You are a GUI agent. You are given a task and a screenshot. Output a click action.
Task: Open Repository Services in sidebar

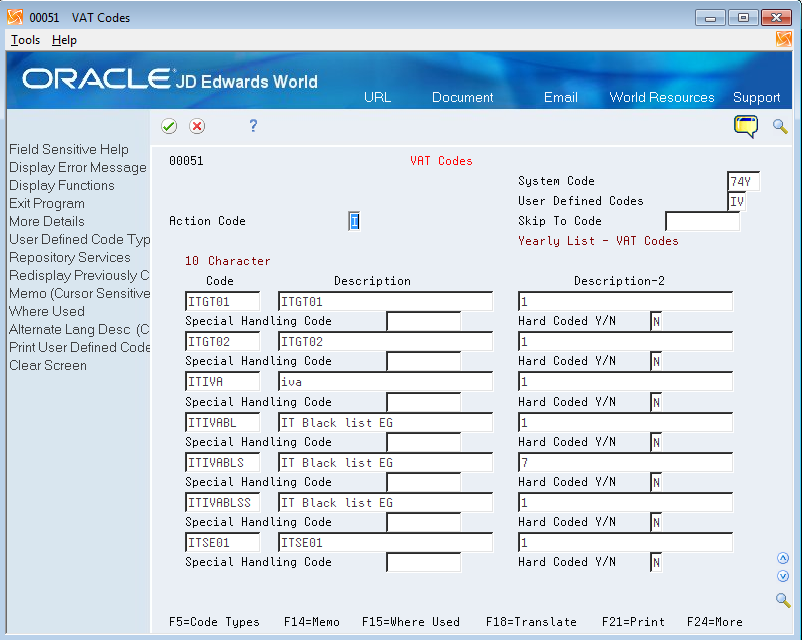tap(70, 257)
